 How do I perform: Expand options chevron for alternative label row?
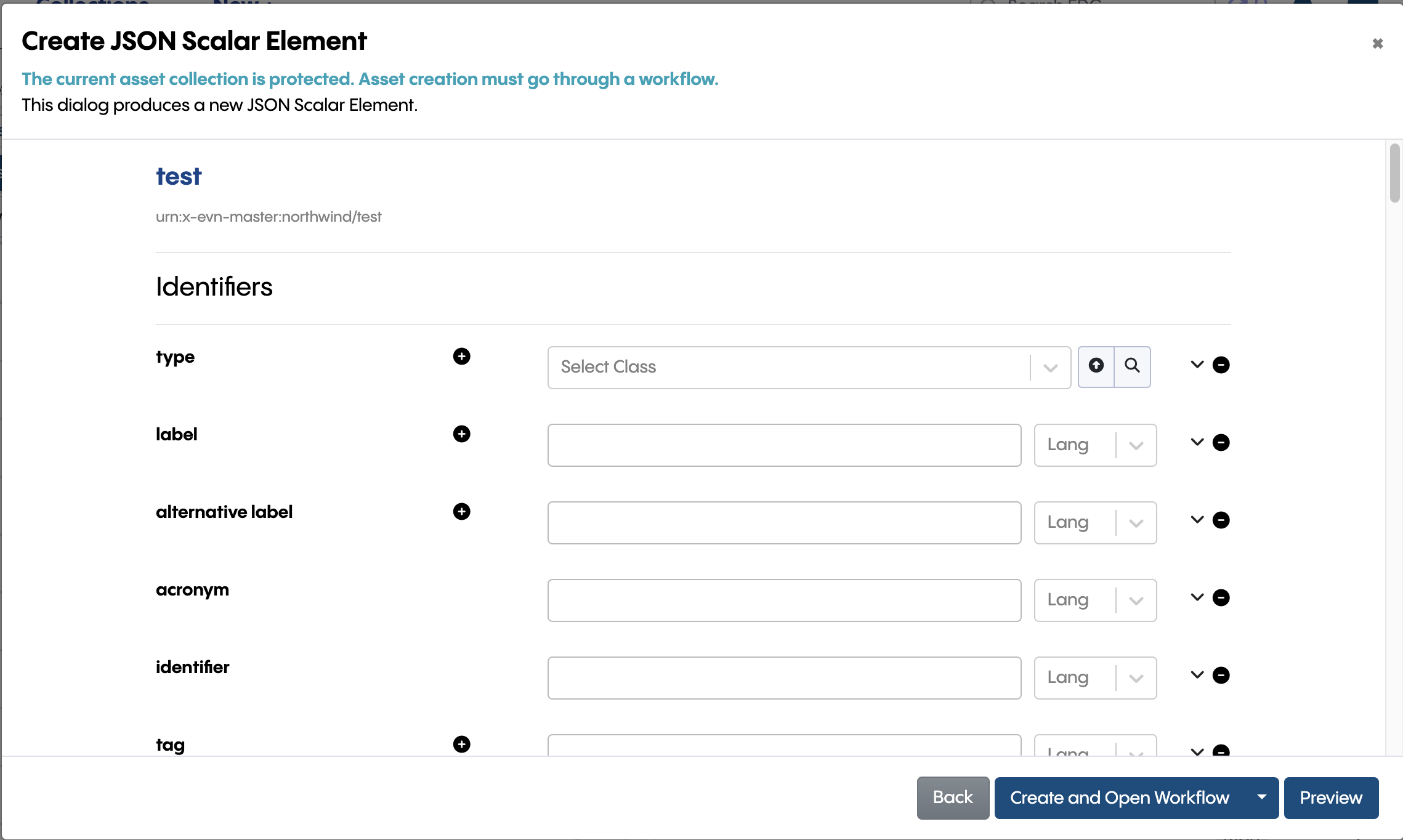(x=1197, y=520)
